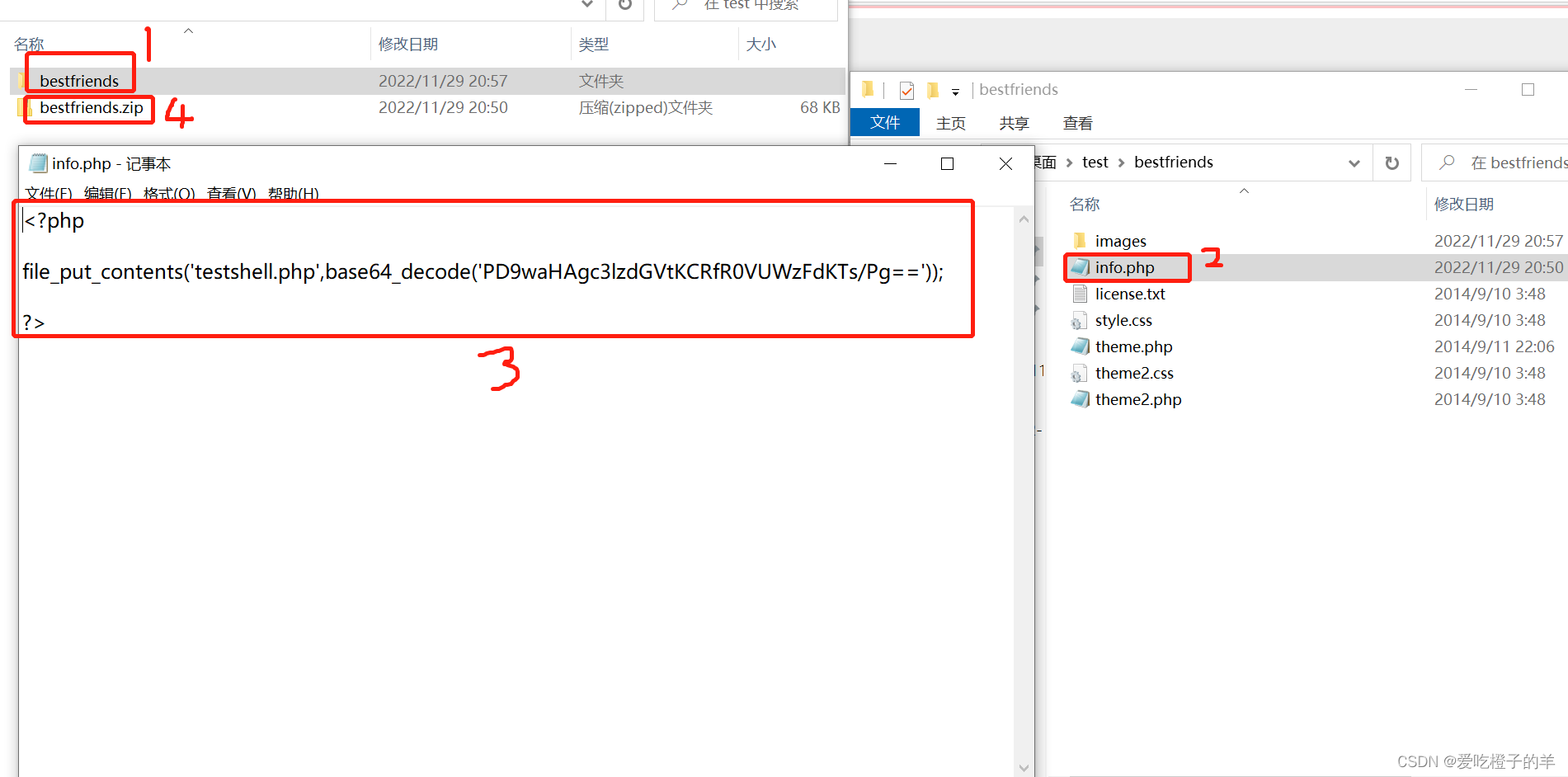Select theme2.css file name
Screen dimensions: 1568x777
1135,373
